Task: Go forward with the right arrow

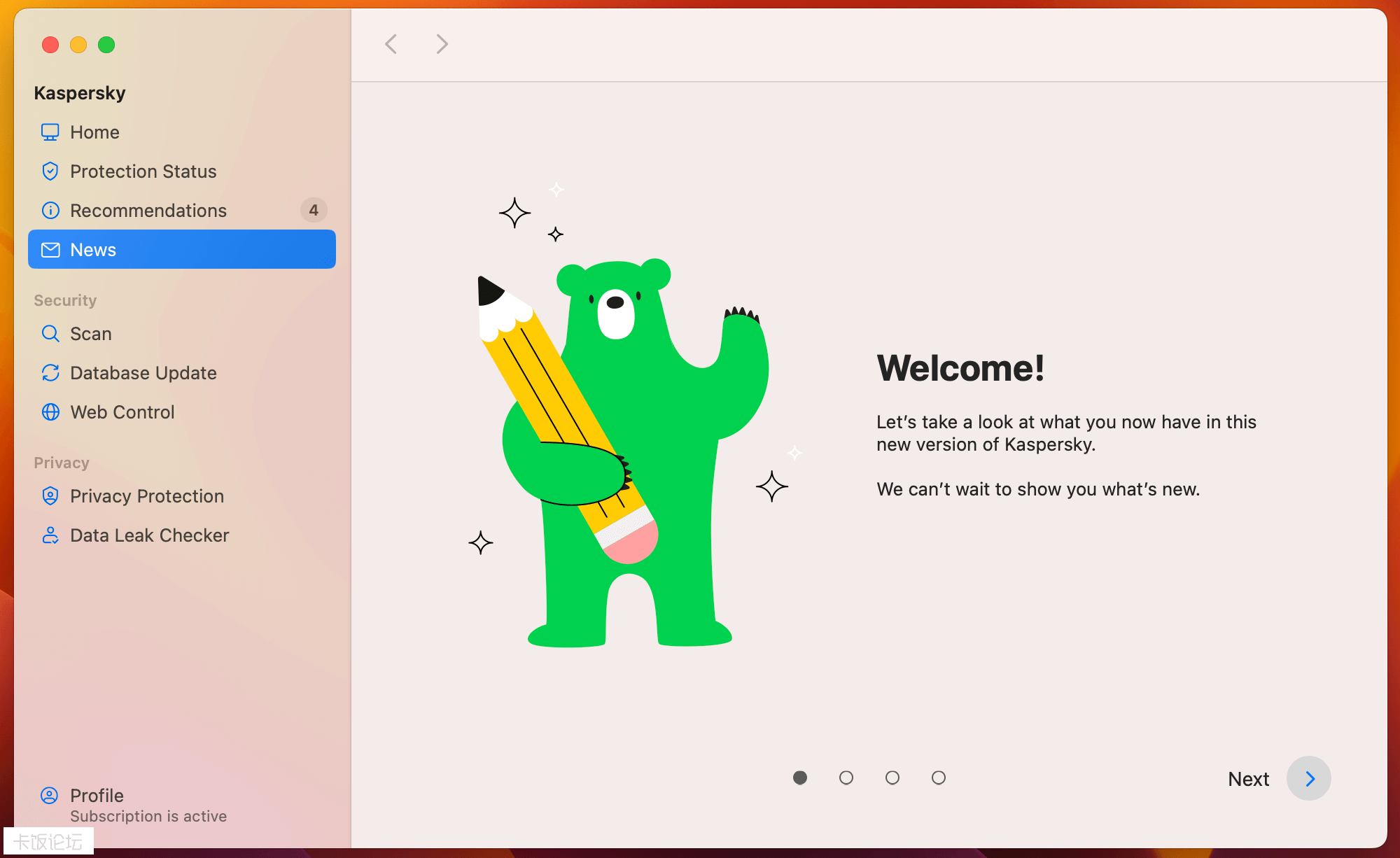Action: [x=442, y=44]
